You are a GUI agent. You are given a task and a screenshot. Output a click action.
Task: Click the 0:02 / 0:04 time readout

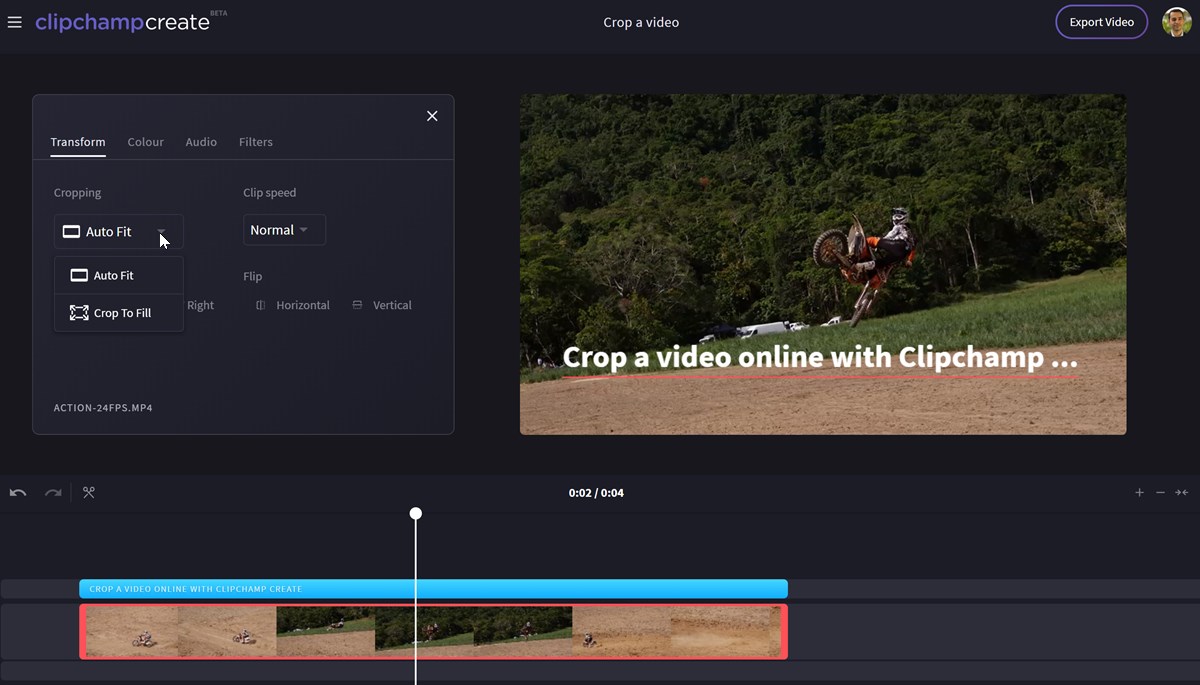(x=596, y=493)
